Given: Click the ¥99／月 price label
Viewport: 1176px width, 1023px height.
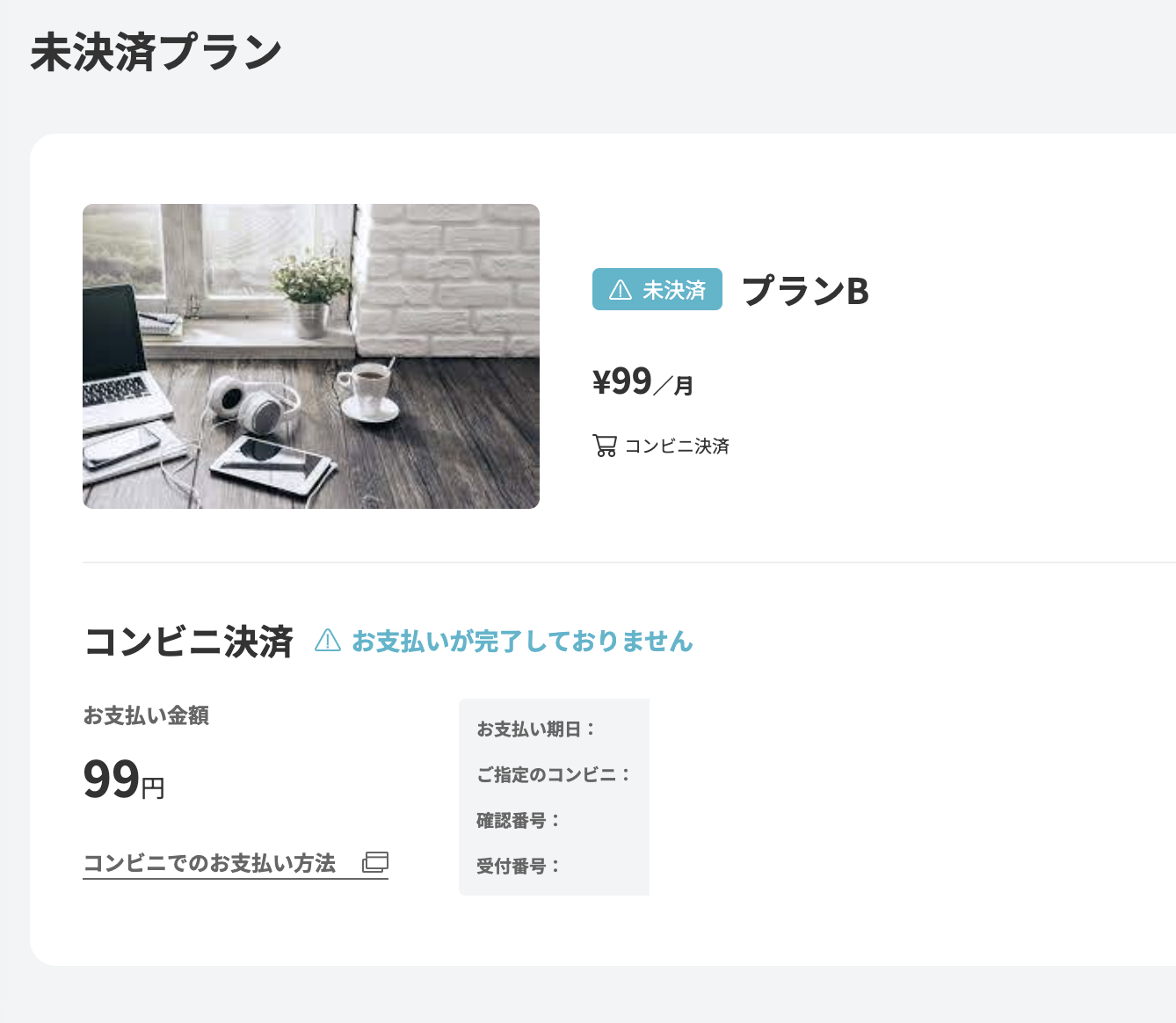Looking at the screenshot, I should [642, 381].
